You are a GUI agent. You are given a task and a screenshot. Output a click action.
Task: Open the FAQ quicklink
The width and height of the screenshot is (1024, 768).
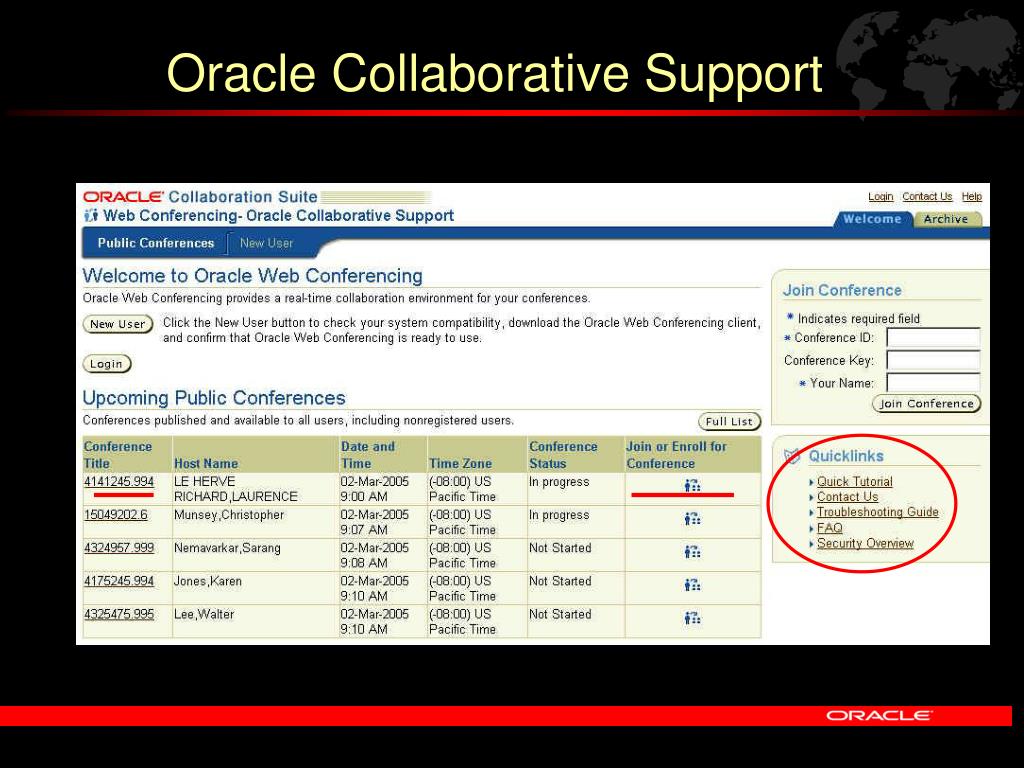click(x=829, y=528)
